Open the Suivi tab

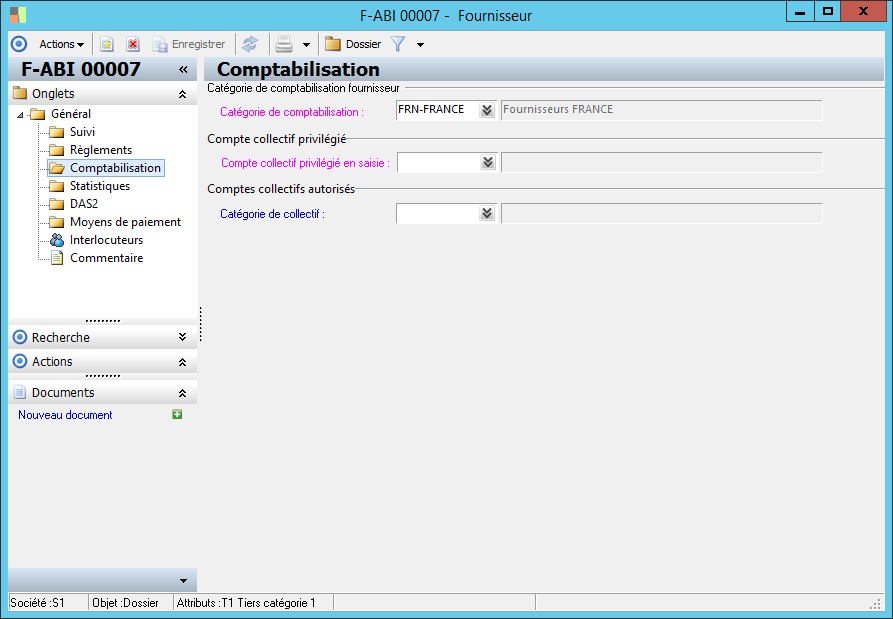[82, 132]
